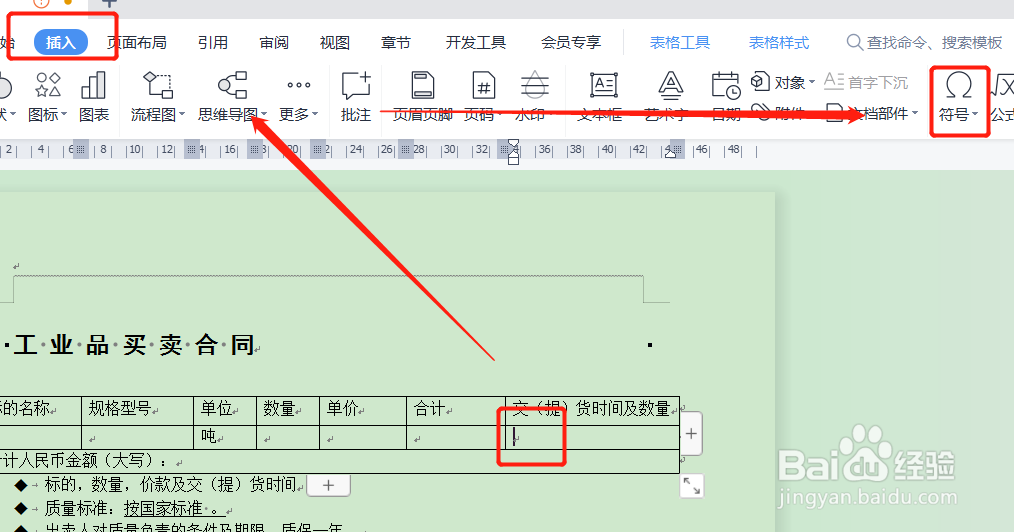Image resolution: width=1014 pixels, height=532 pixels.
Task: Click the 合计 header cell
Action: [x=456, y=409]
